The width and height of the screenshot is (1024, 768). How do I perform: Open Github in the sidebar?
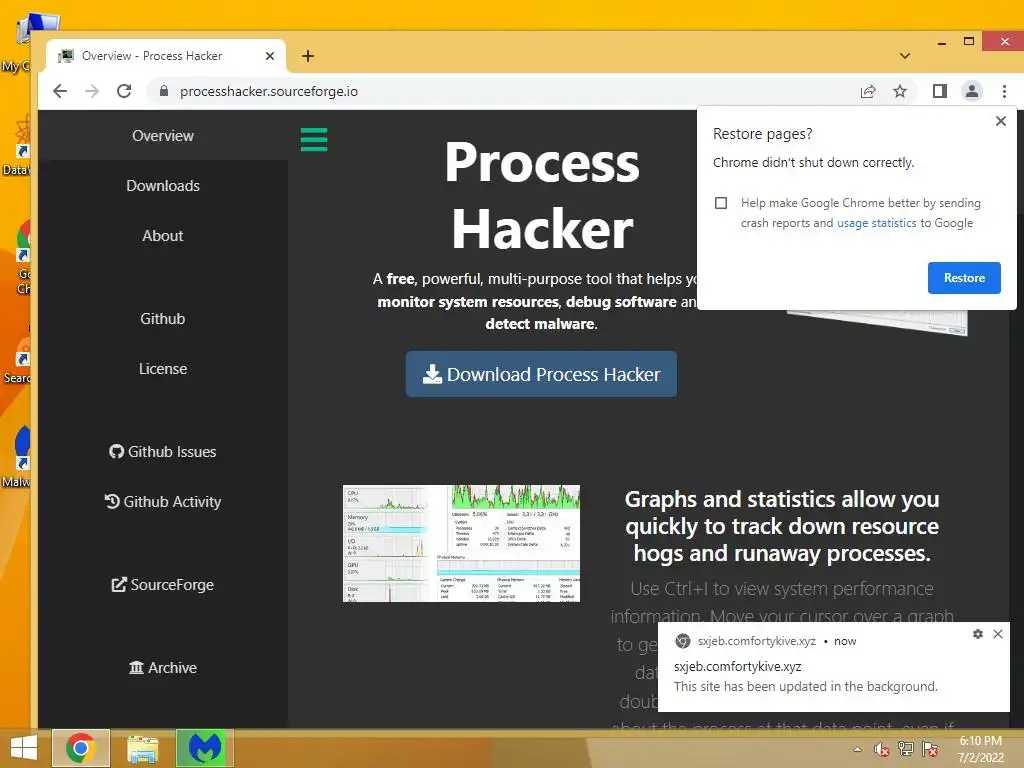[x=163, y=319]
